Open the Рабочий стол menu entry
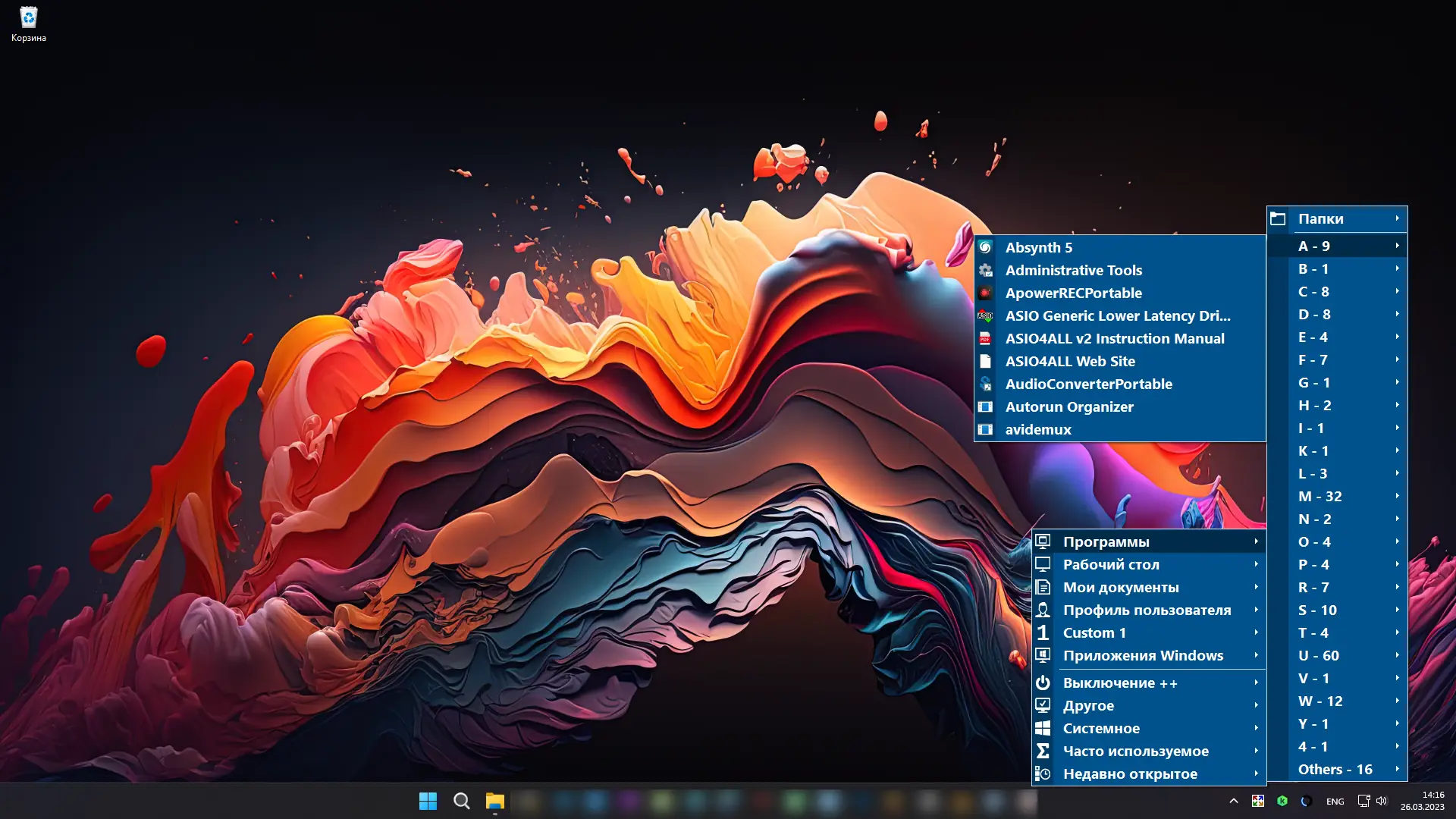This screenshot has width=1456, height=819. [1110, 564]
